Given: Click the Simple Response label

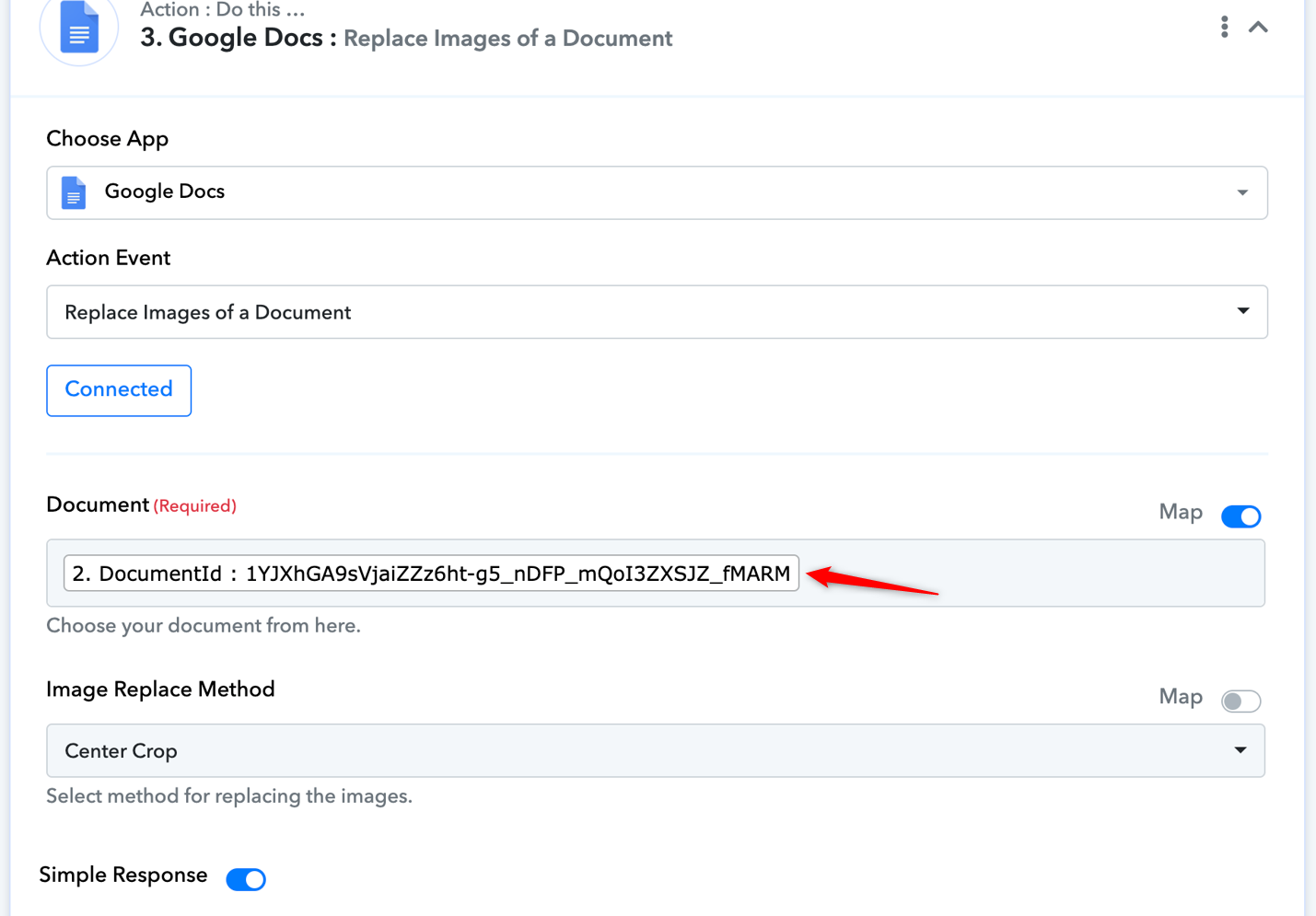Looking at the screenshot, I should pos(123,875).
